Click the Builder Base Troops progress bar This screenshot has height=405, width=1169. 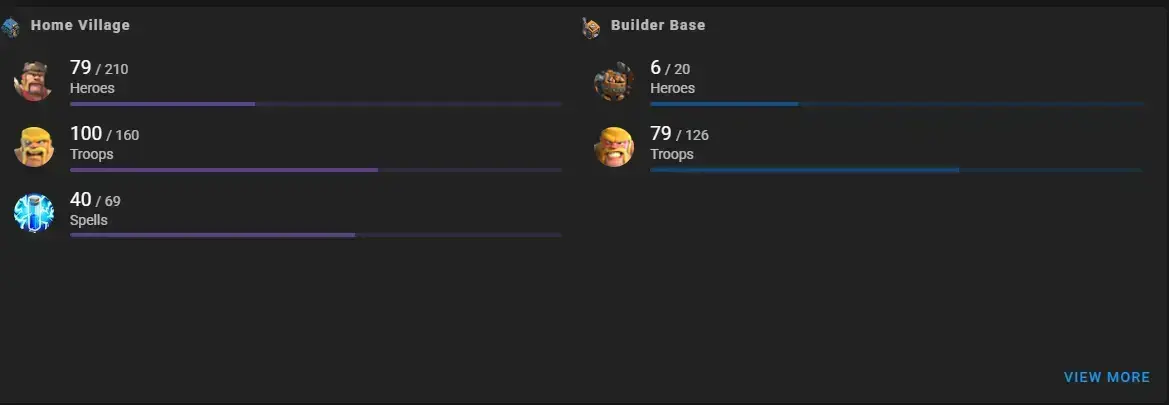(896, 170)
